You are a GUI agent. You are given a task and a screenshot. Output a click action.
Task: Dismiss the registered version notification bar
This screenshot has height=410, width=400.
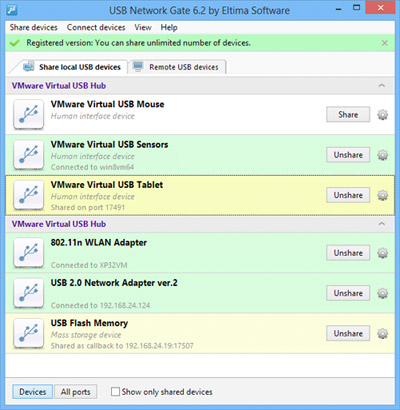click(385, 43)
